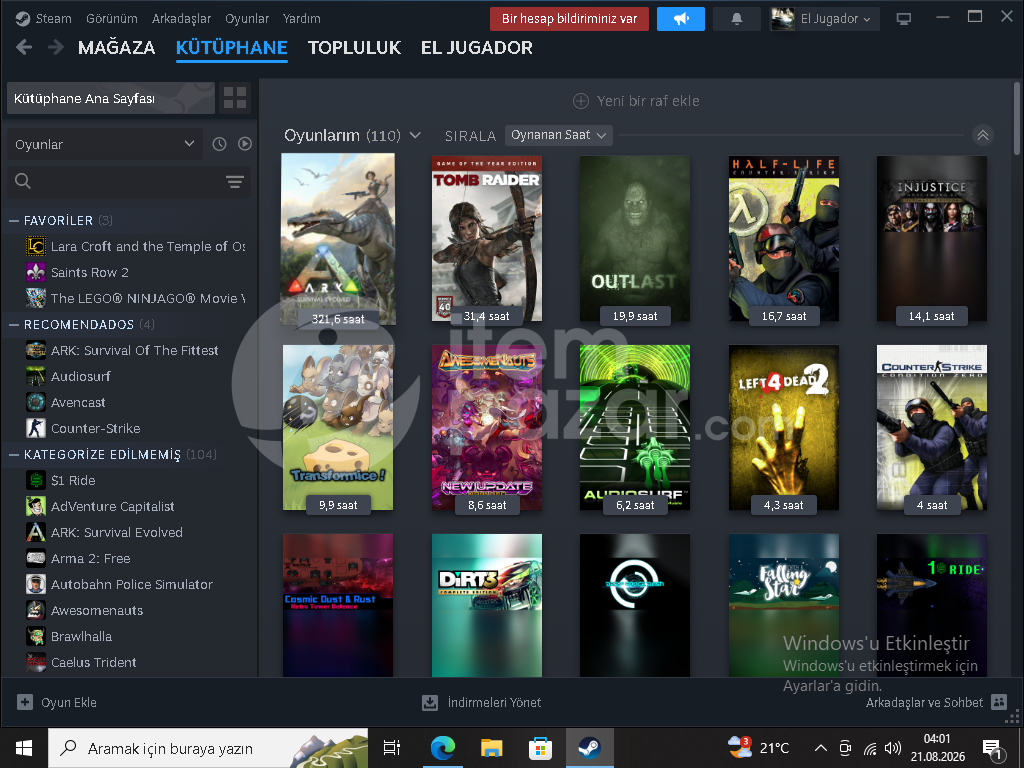Open the Arkadaşlar menu
Image resolution: width=1024 pixels, height=768 pixels.
(x=182, y=18)
